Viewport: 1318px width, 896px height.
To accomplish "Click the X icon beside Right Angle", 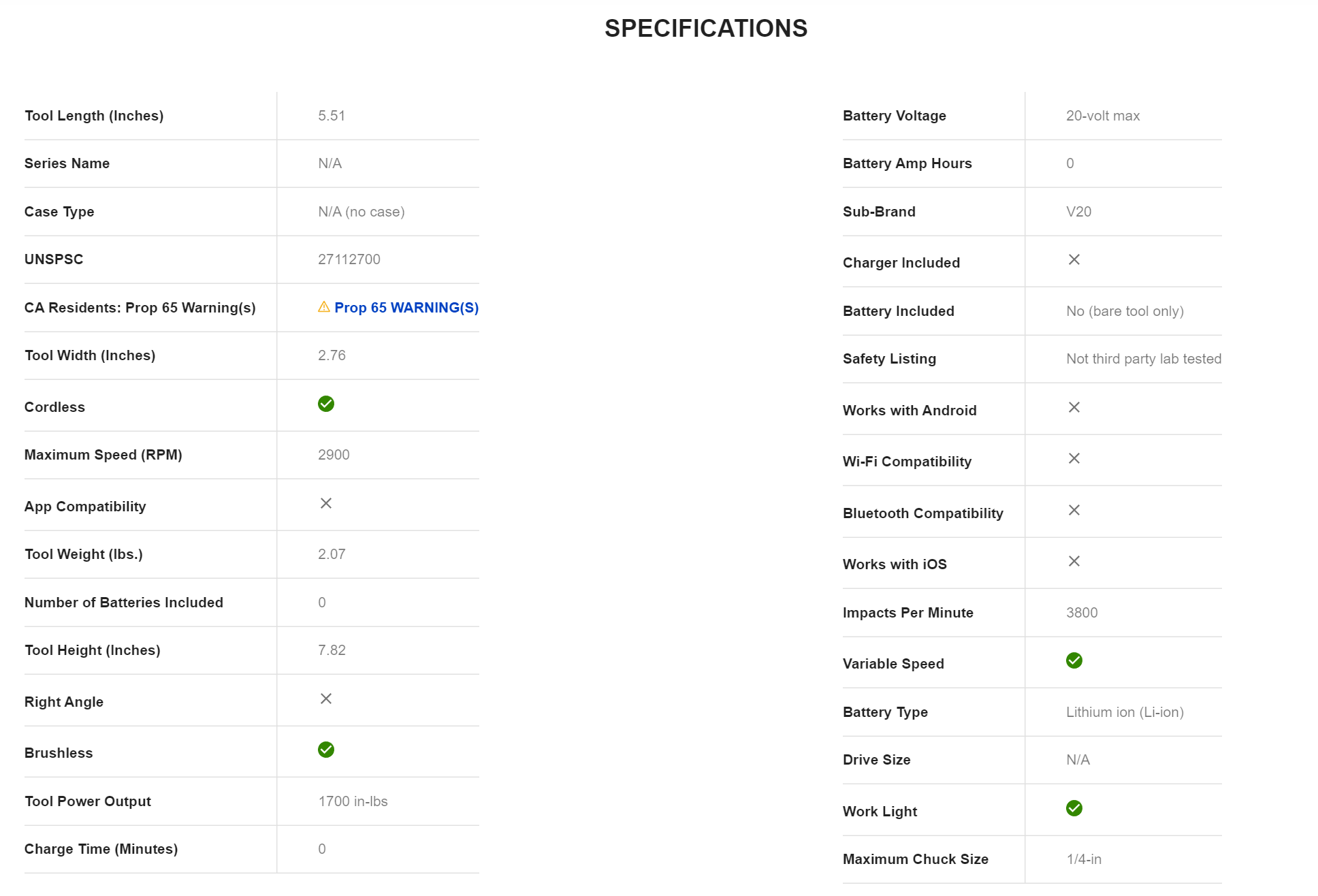I will (x=326, y=699).
